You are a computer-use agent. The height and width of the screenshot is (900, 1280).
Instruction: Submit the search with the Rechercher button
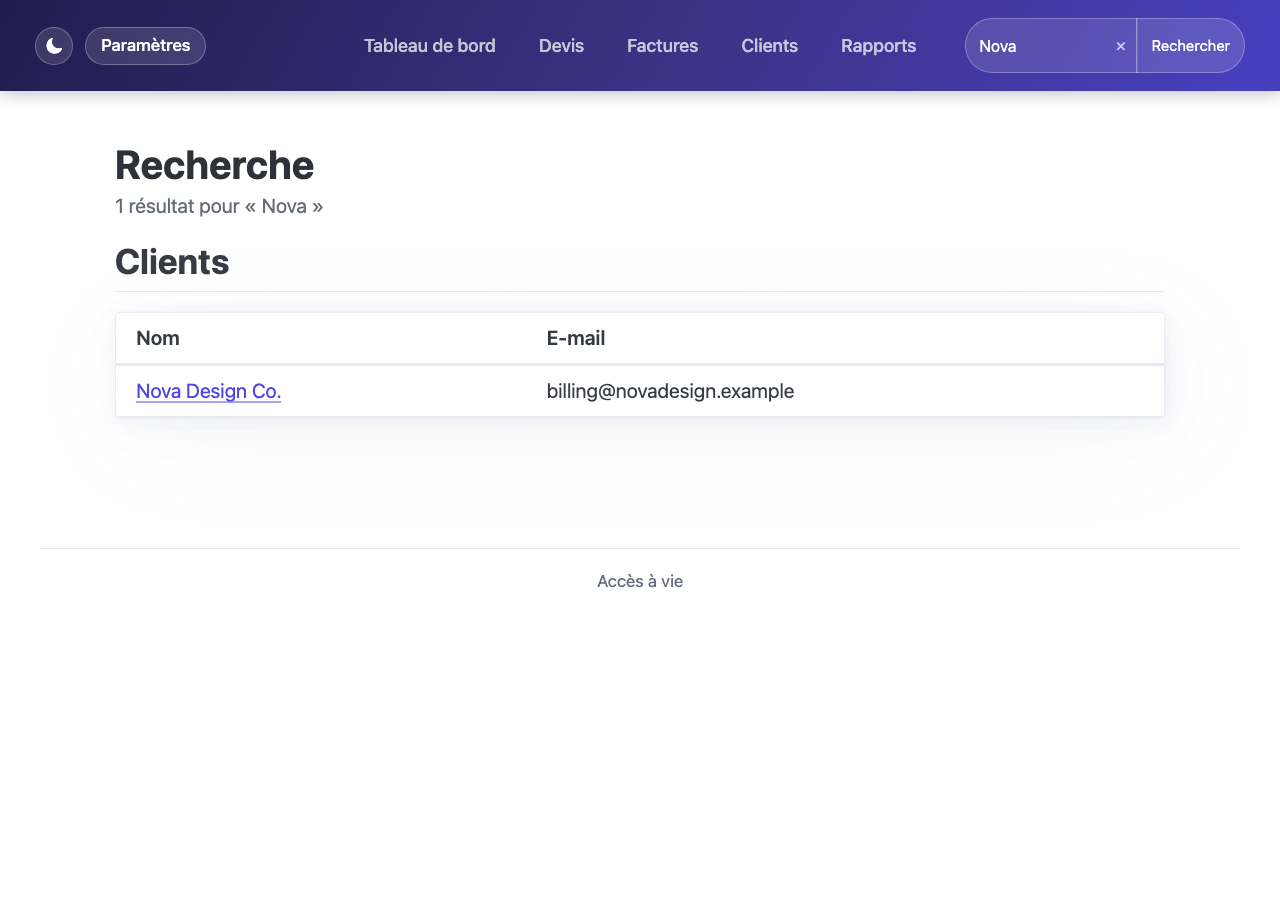1190,46
